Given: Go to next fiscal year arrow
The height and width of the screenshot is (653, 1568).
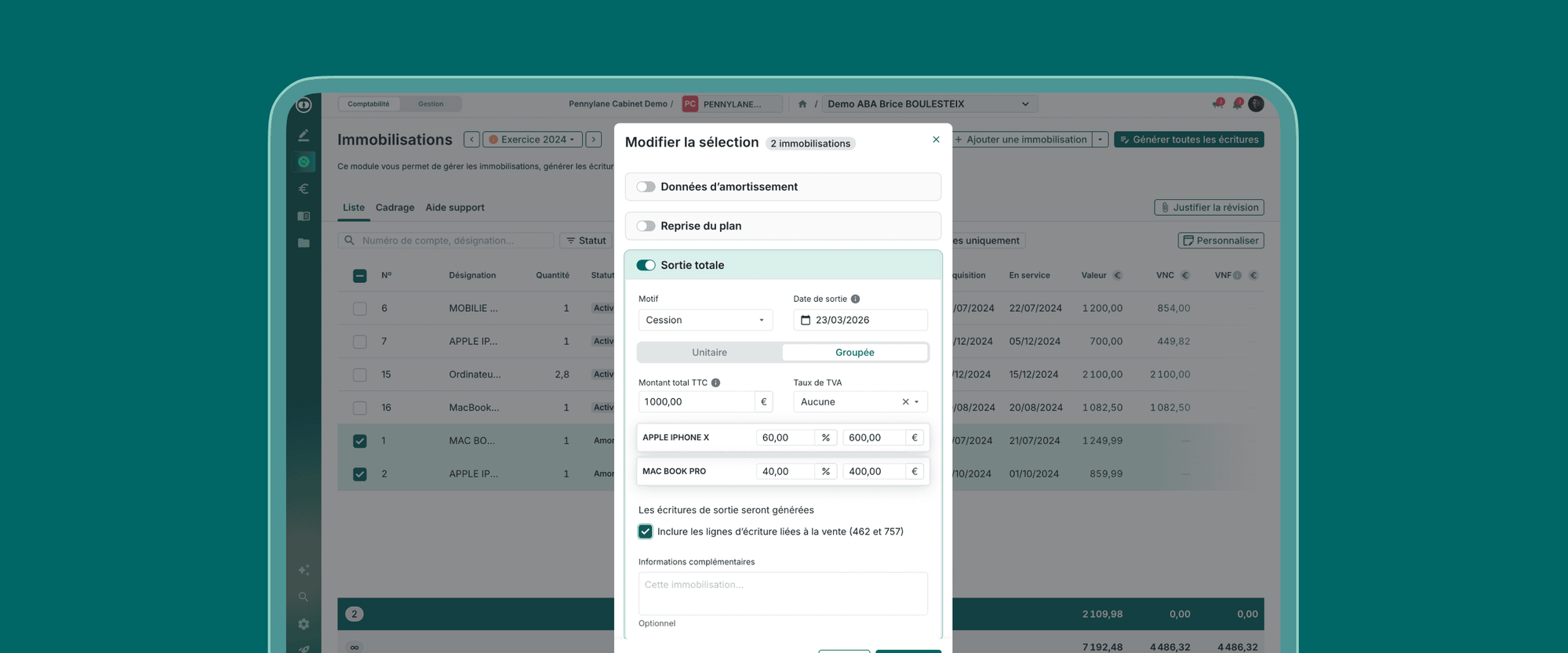Looking at the screenshot, I should [x=594, y=140].
